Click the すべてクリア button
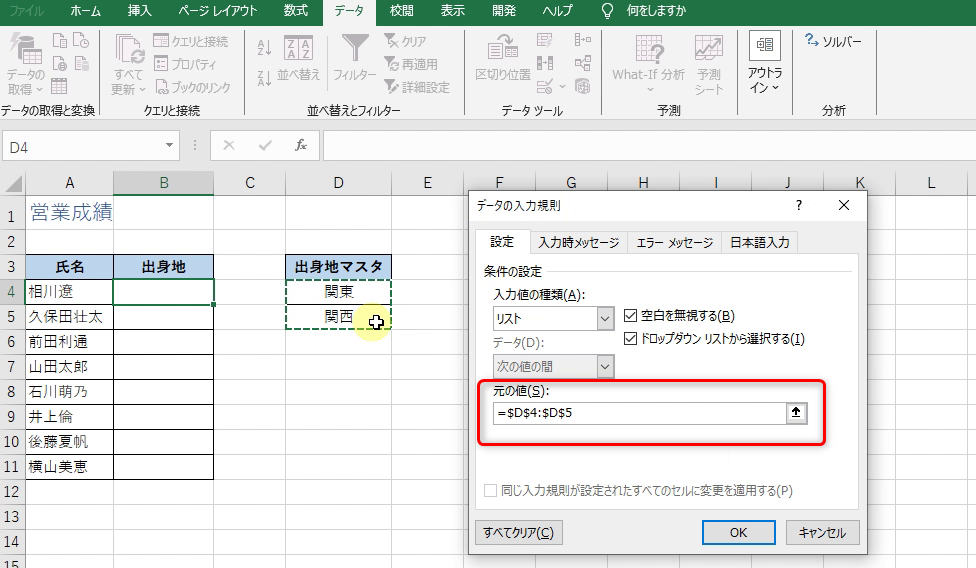This screenshot has width=976, height=568. (518, 532)
